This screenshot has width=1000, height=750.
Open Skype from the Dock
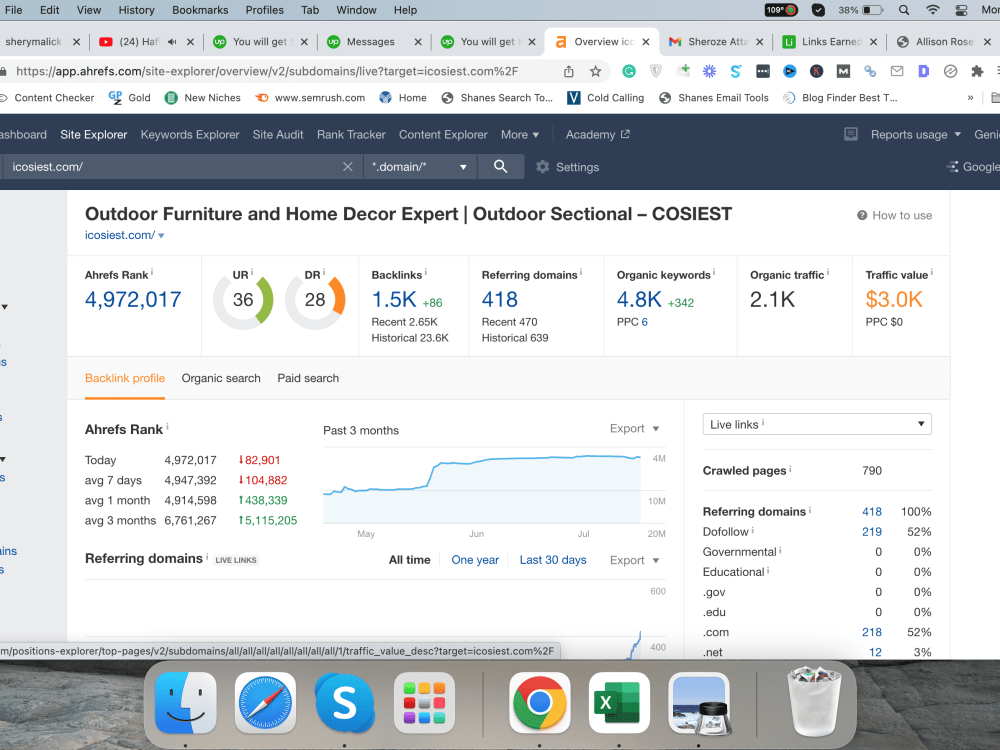[344, 703]
